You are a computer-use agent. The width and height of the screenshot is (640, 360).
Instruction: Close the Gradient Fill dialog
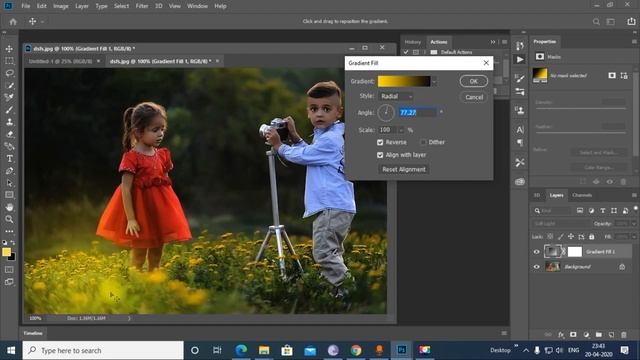click(486, 63)
